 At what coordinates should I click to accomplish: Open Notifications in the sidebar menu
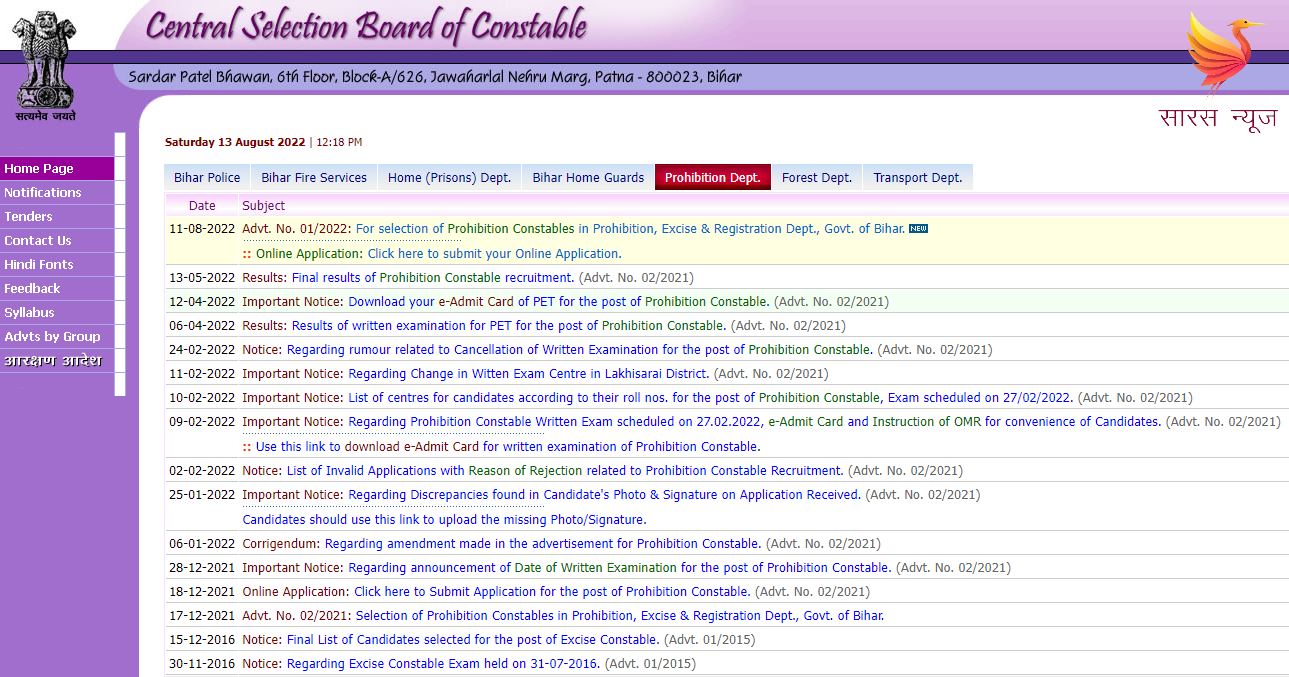pyautogui.click(x=43, y=193)
